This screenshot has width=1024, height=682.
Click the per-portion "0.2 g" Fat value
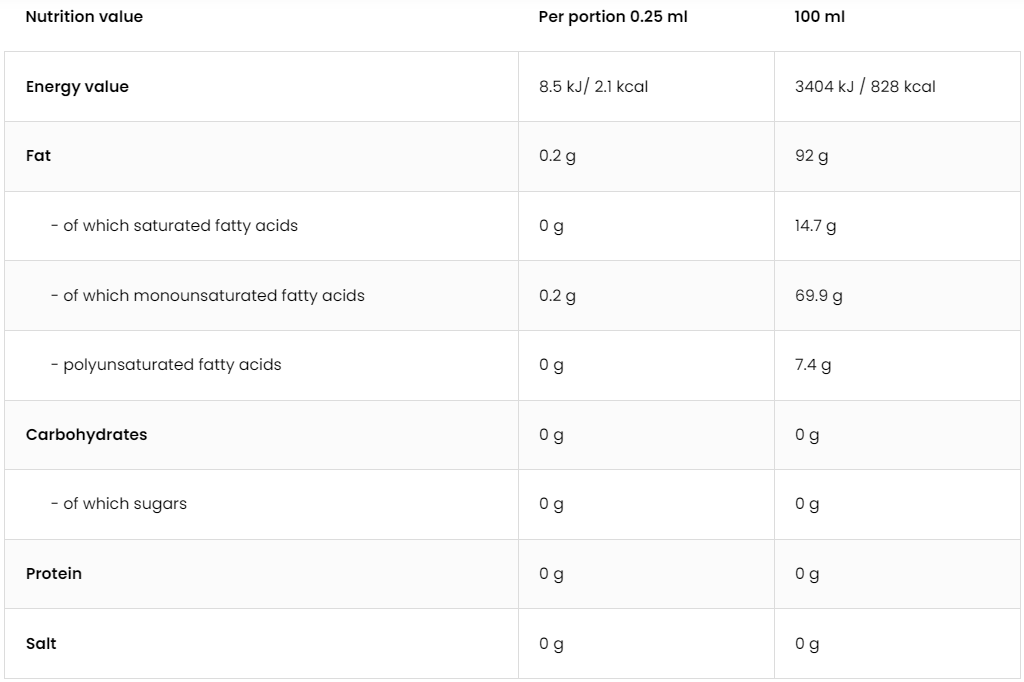click(557, 156)
